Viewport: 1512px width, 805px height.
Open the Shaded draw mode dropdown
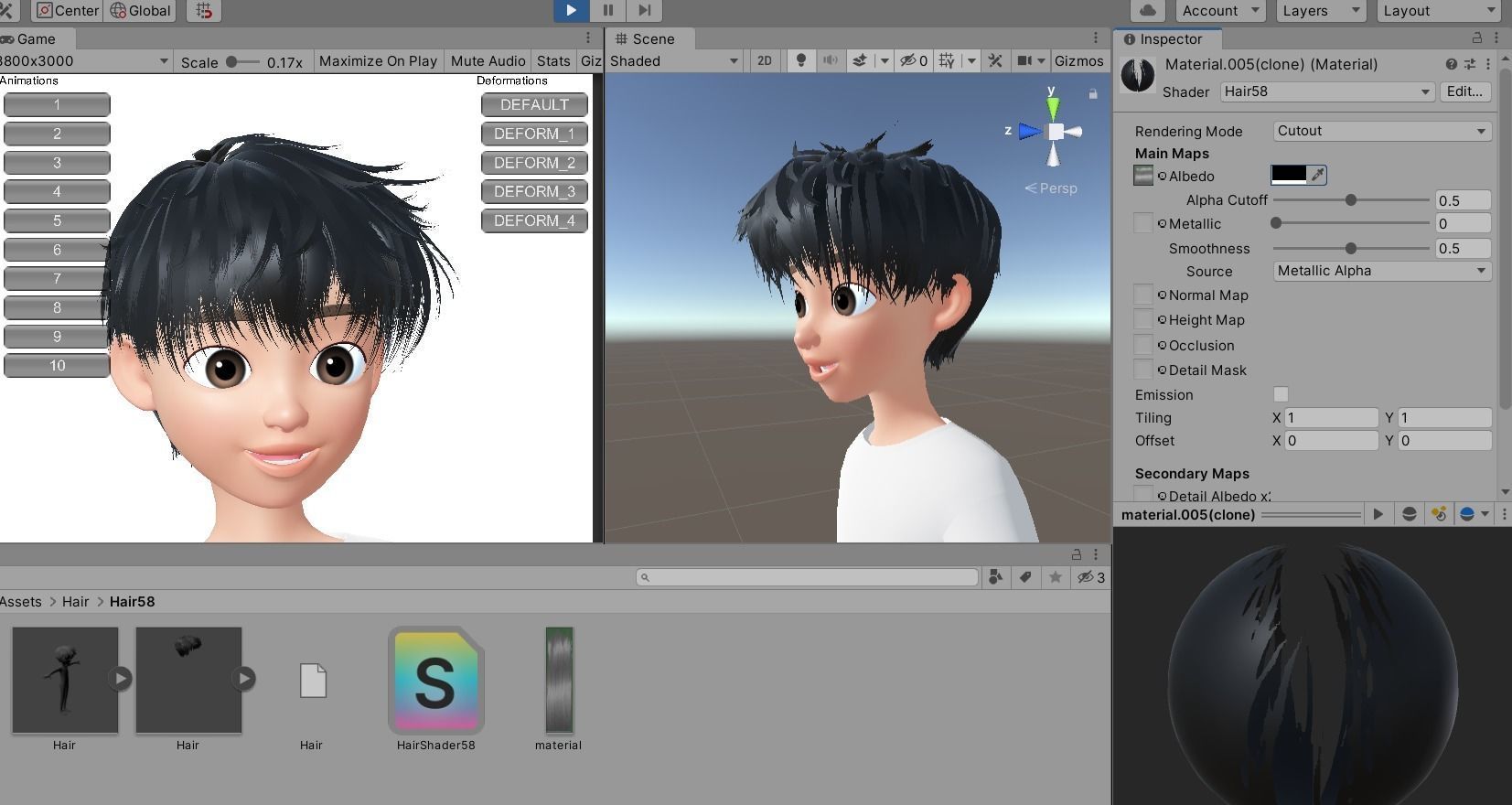[673, 60]
